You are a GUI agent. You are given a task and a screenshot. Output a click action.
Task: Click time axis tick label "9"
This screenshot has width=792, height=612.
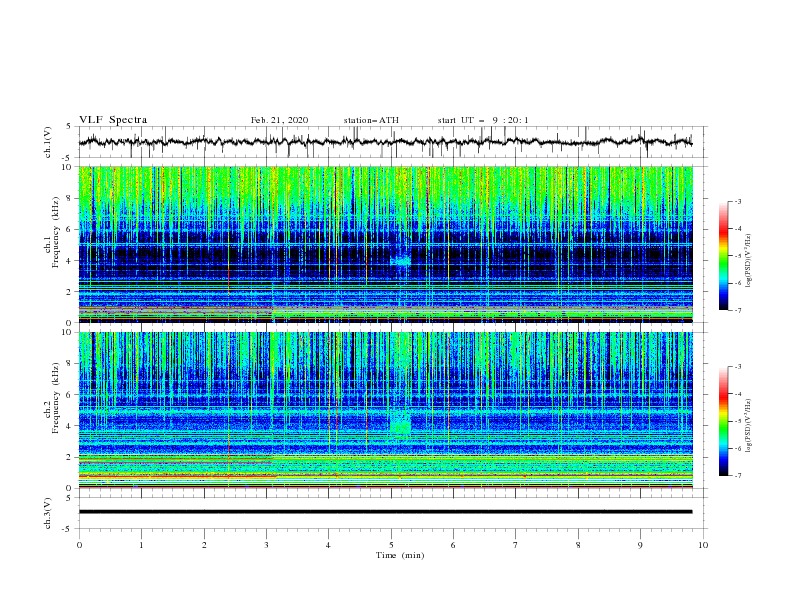(640, 545)
